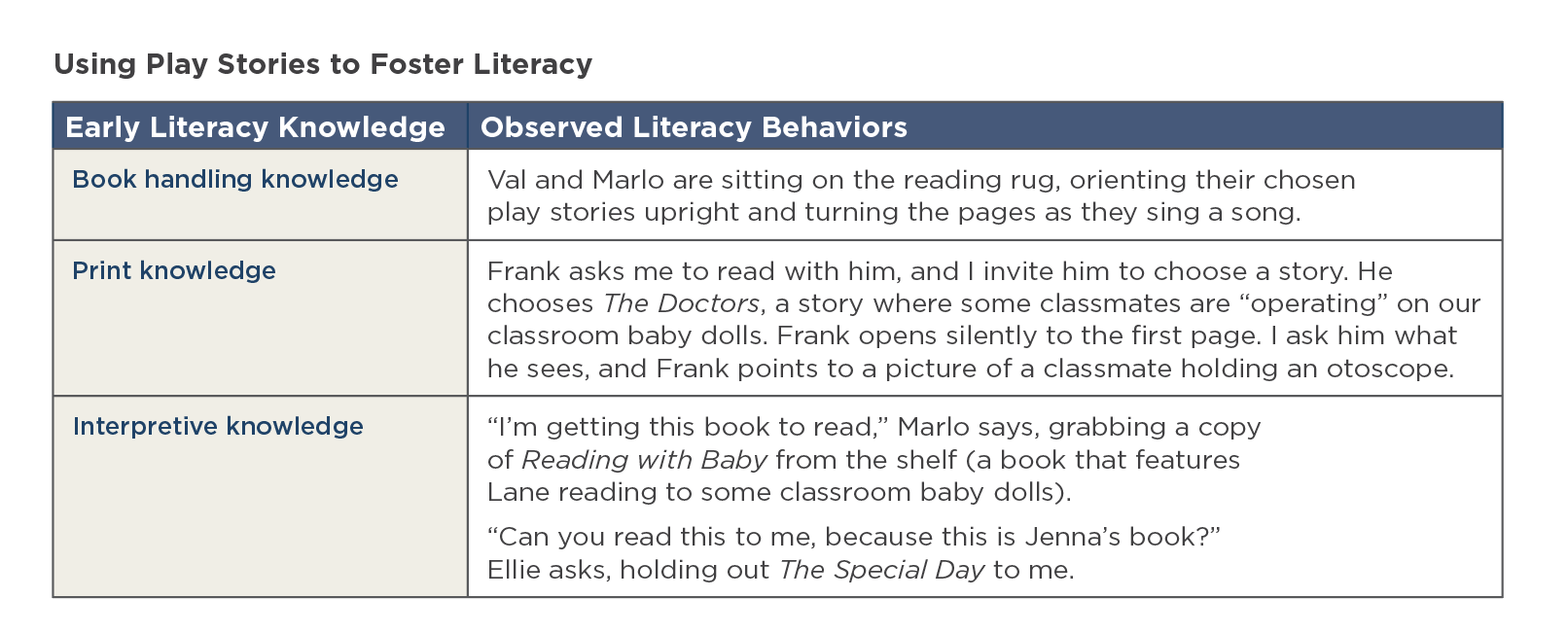Select the "Observed Literacy Behaviors" column header
This screenshot has width=1568, height=634.
[694, 127]
